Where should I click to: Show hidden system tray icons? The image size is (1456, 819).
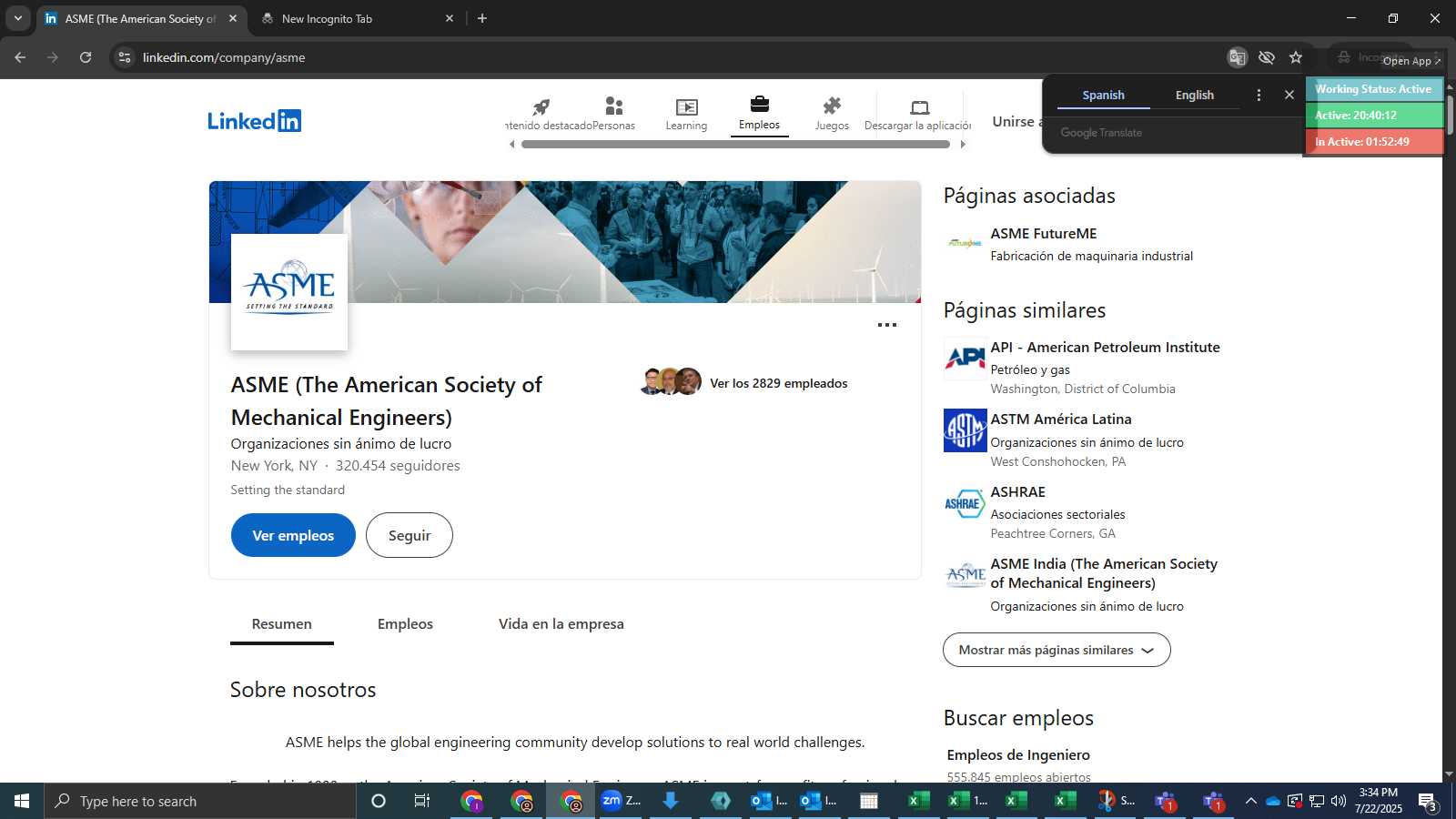tap(1250, 801)
